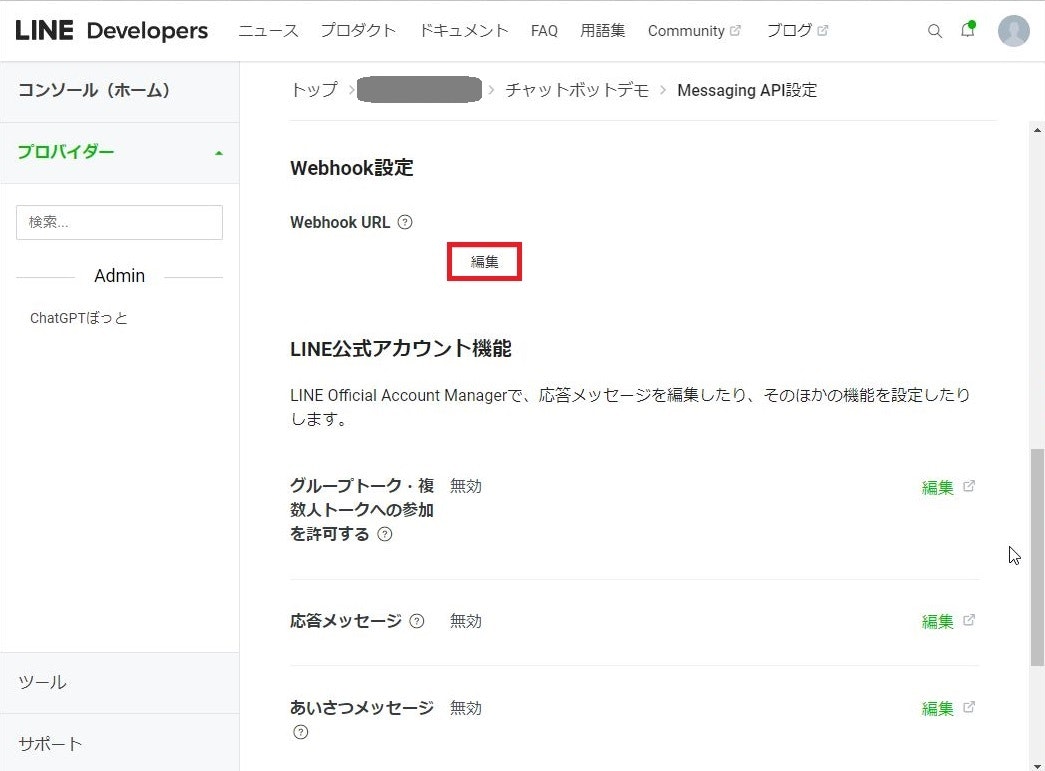Click the Admin group label in sidebar
The width and height of the screenshot is (1045, 771).
tap(119, 276)
